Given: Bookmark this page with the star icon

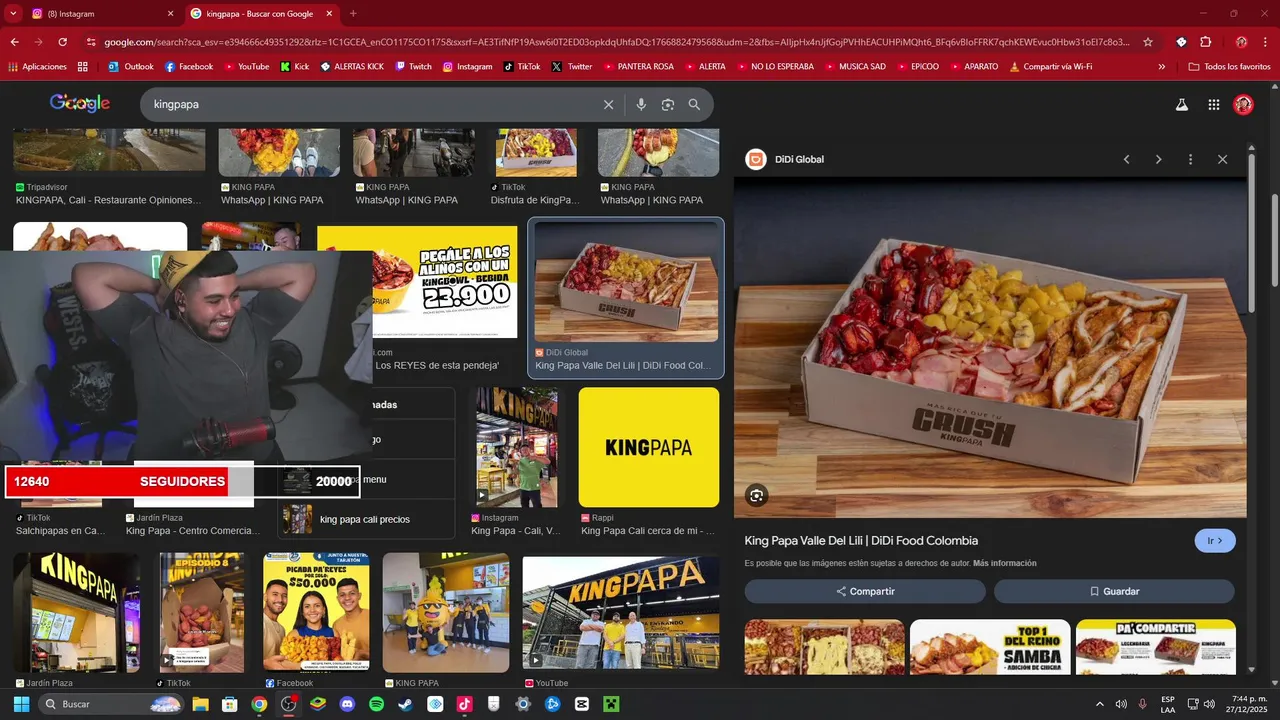Looking at the screenshot, I should pos(1148,42).
